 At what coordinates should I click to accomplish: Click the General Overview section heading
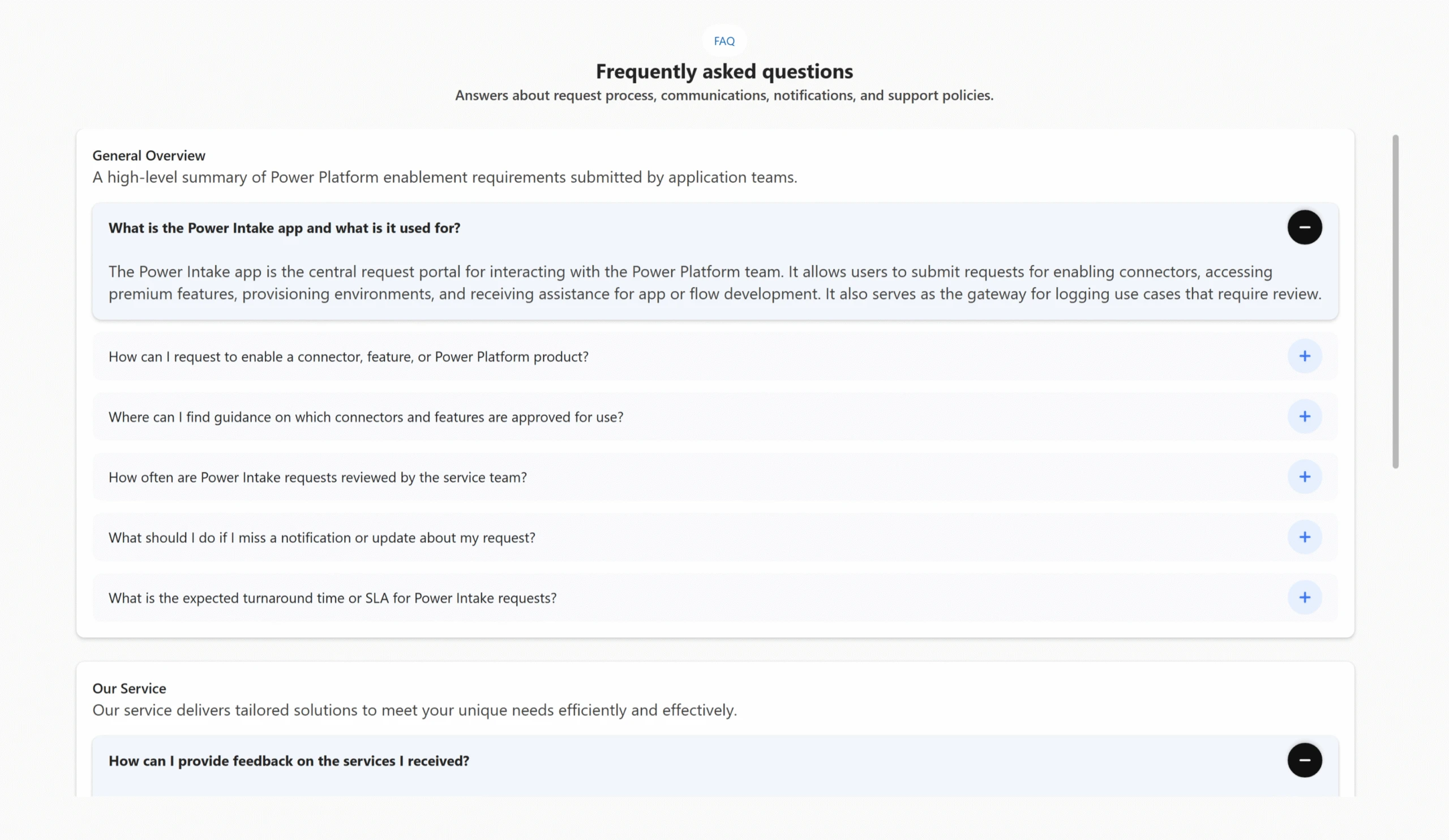point(148,156)
